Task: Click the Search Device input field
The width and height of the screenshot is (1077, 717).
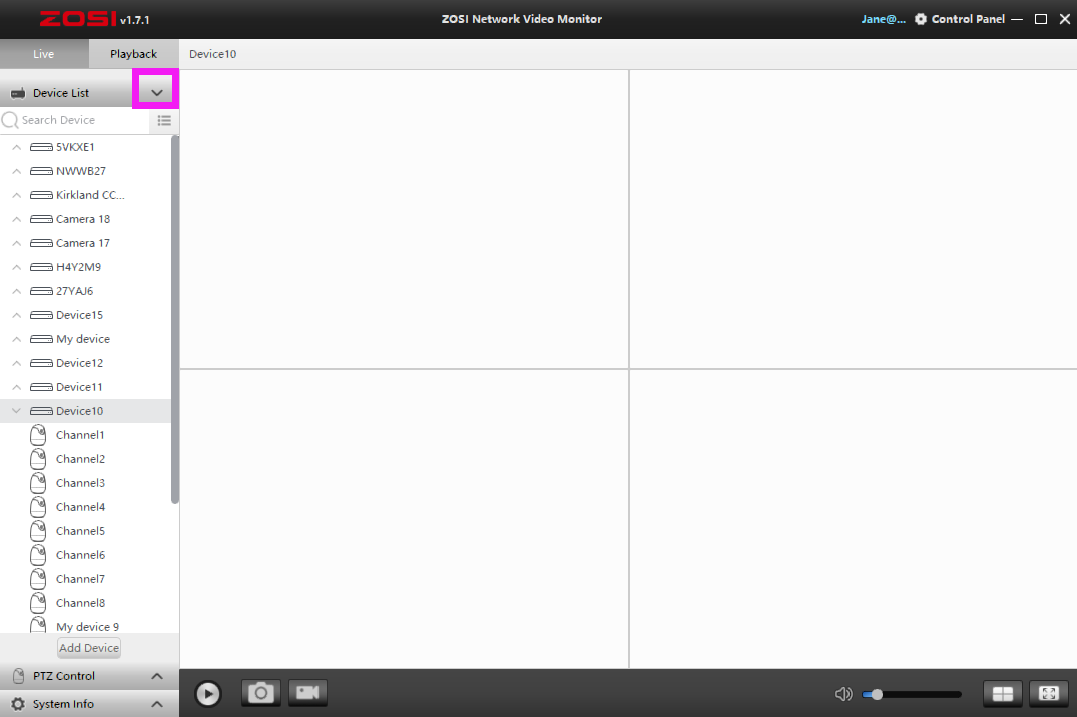Action: point(80,120)
